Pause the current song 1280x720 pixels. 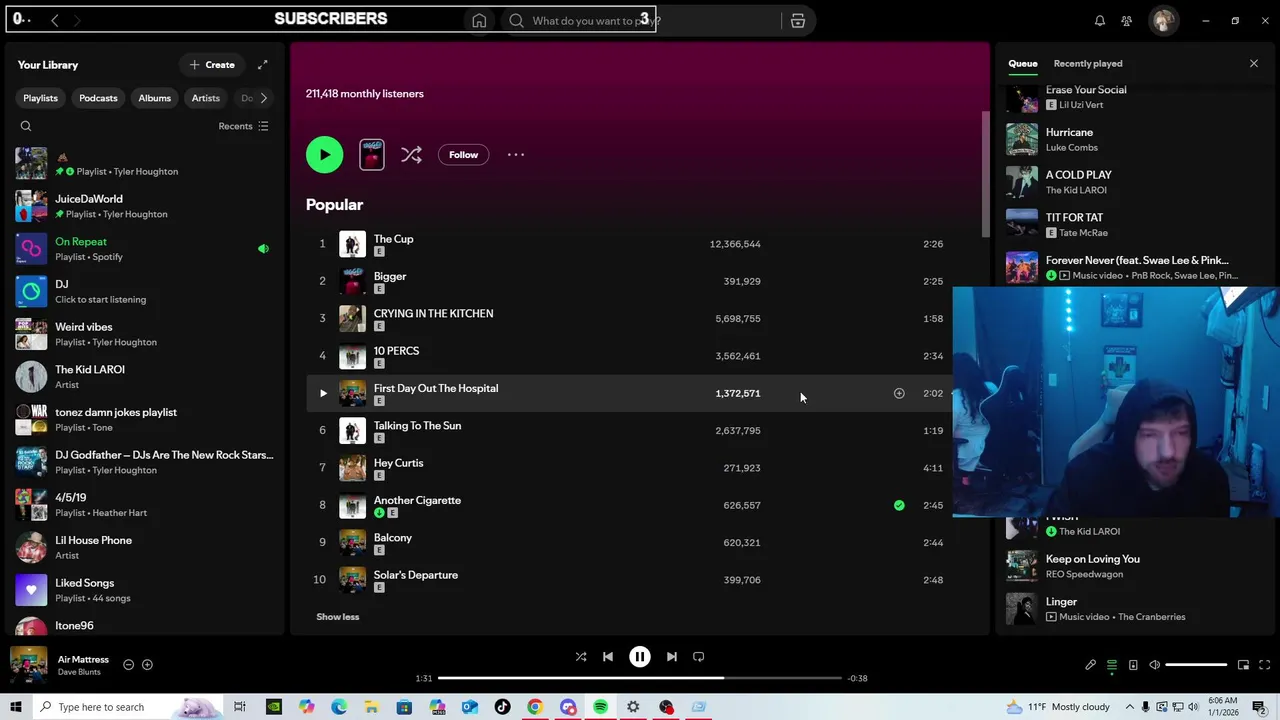tap(640, 657)
